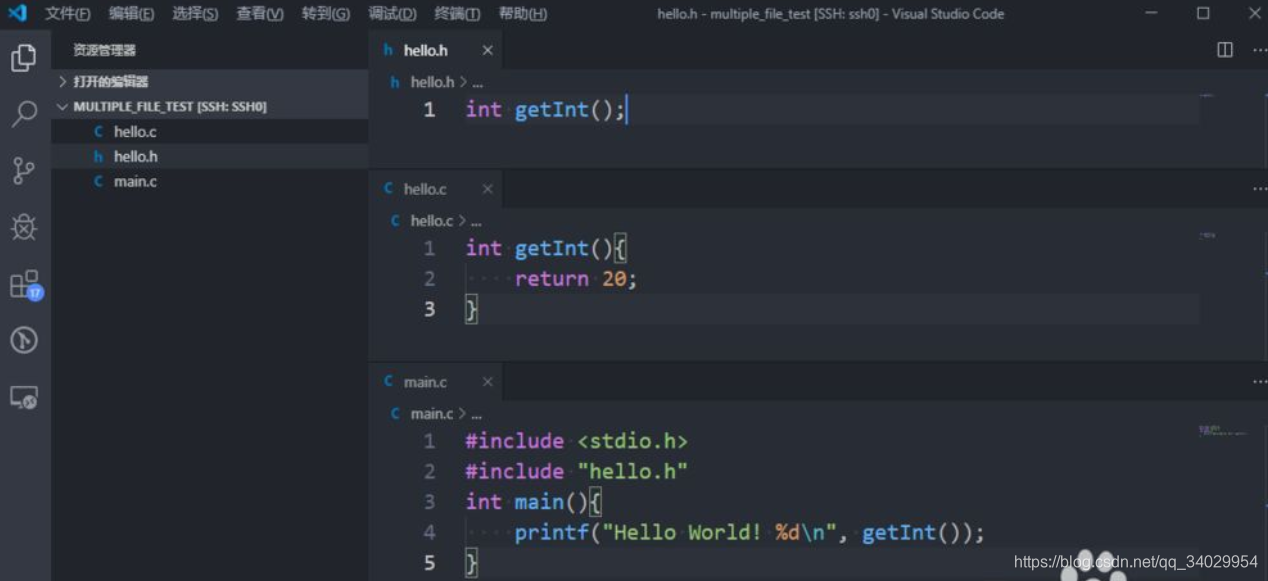Viewport: 1268px width, 581px height.
Task: Click the 'return 20;' code line
Action: pos(576,279)
